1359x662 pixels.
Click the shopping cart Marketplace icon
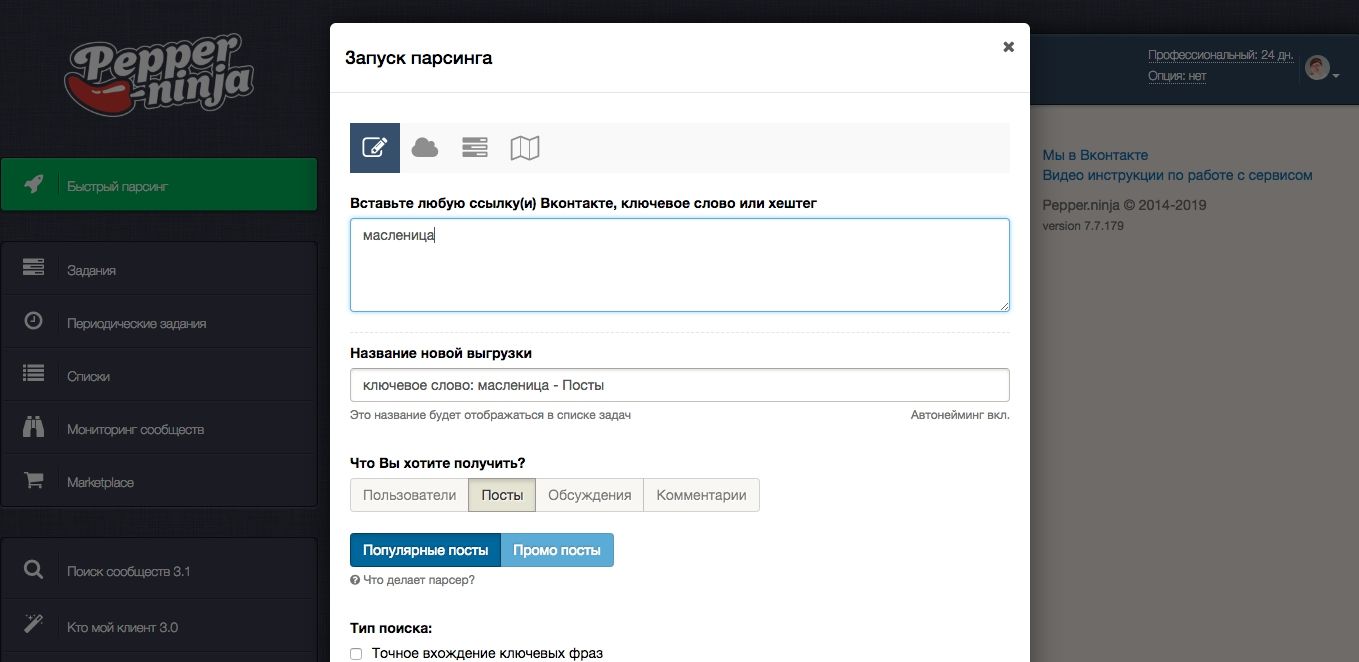[x=33, y=481]
